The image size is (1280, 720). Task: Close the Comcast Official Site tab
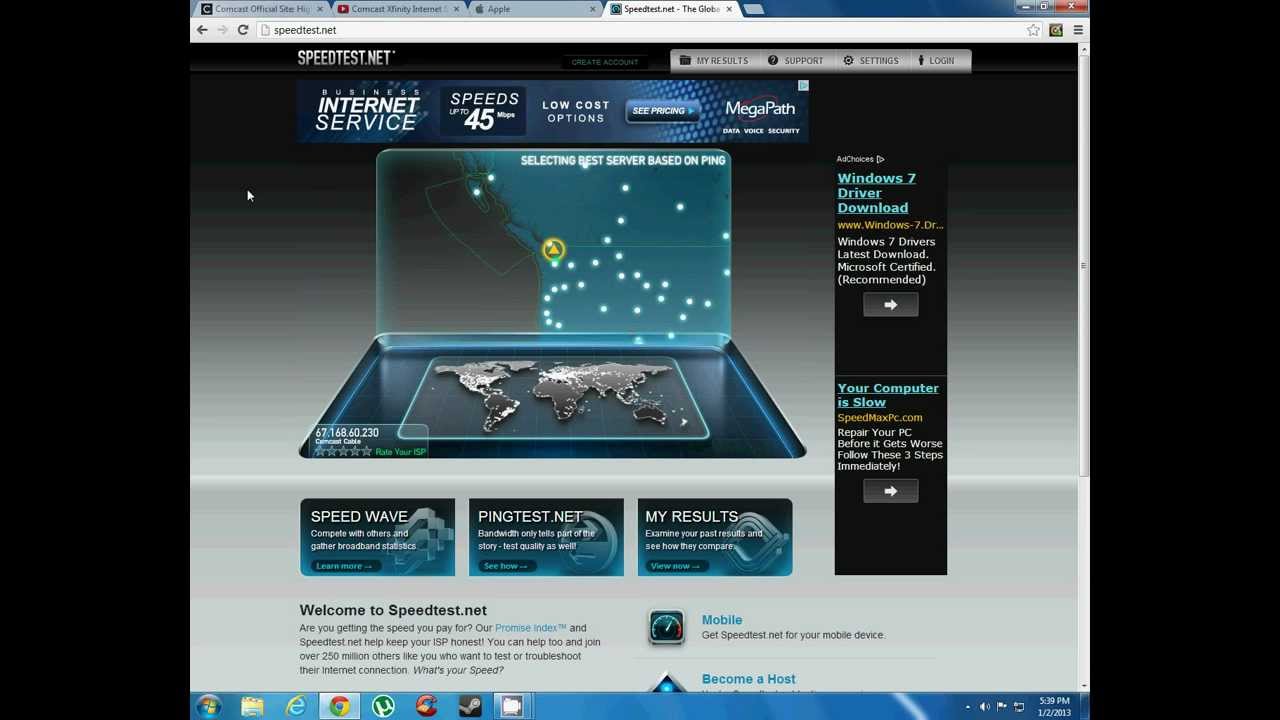pyautogui.click(x=320, y=9)
